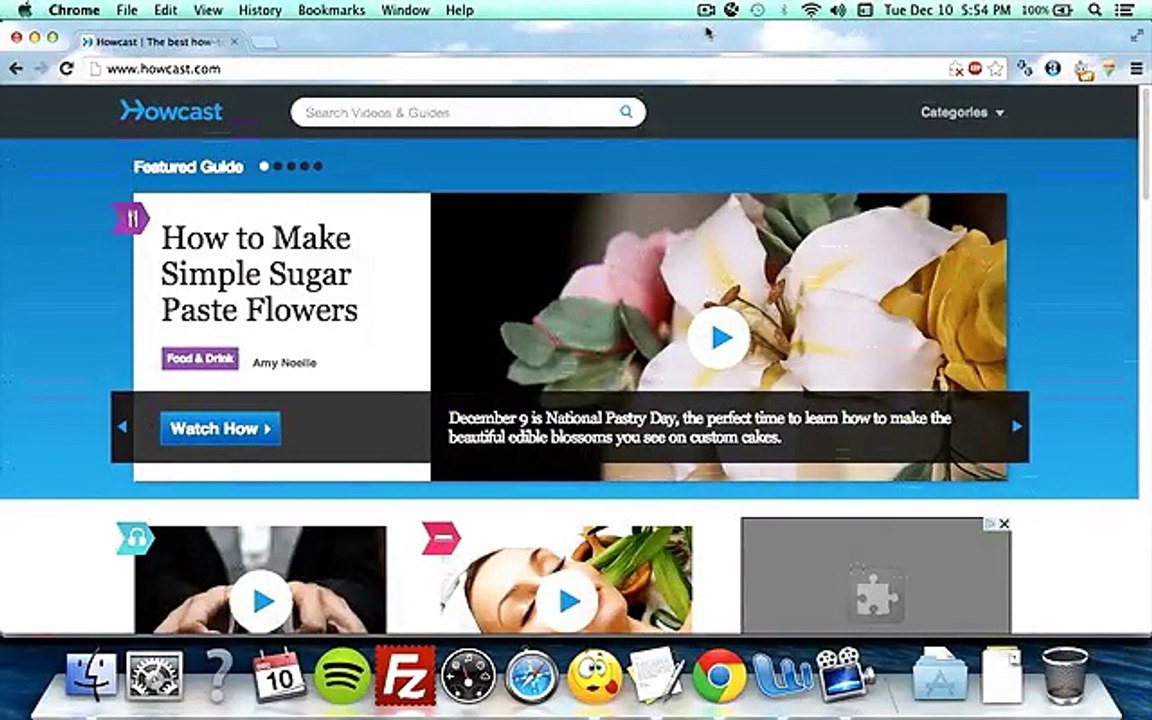
Task: Open Finder from the Dock
Action: tap(91, 674)
